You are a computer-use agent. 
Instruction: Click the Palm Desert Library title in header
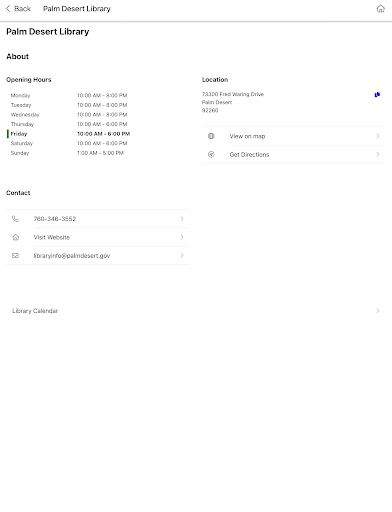(x=77, y=9)
